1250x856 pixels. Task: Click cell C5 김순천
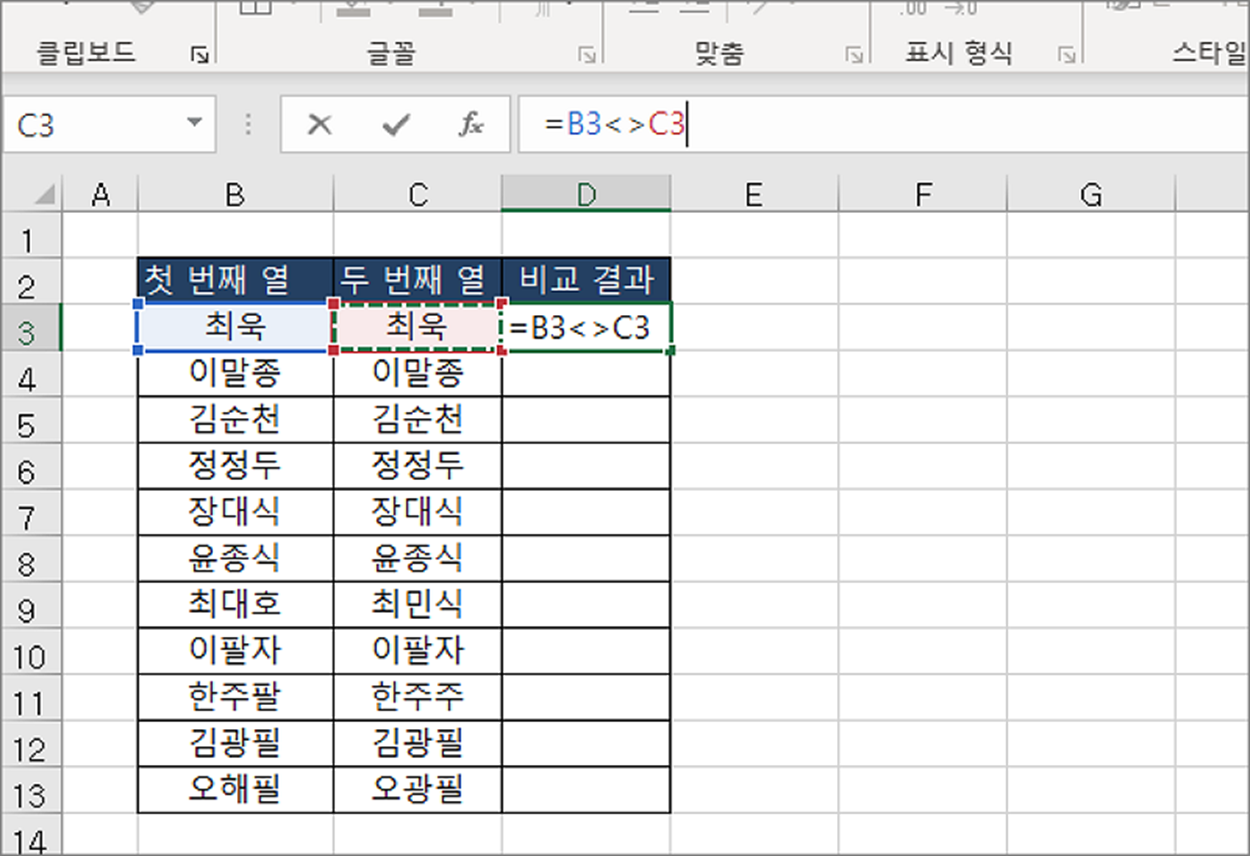[x=418, y=420]
